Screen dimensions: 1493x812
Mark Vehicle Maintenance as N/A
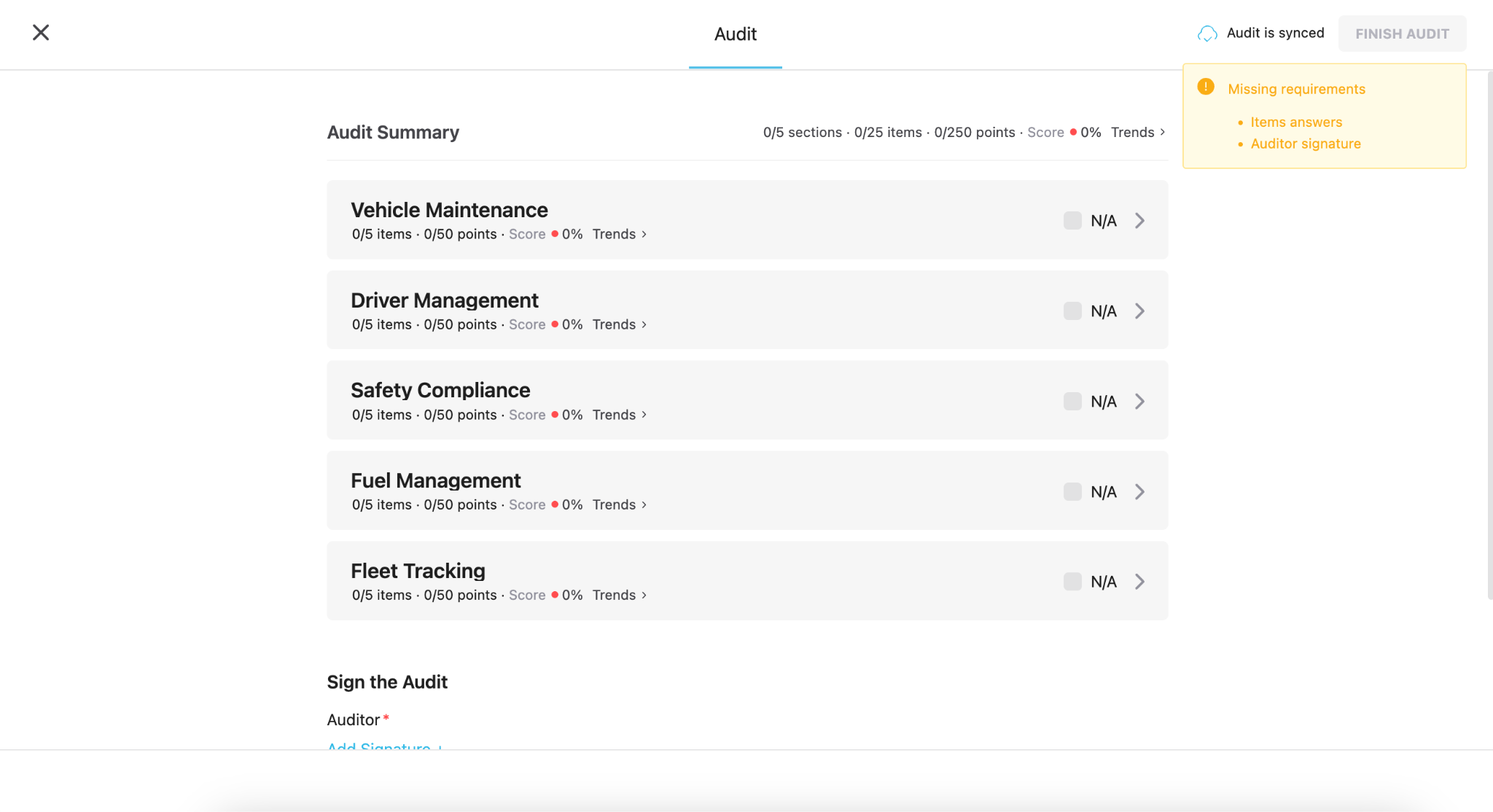[x=1072, y=220]
